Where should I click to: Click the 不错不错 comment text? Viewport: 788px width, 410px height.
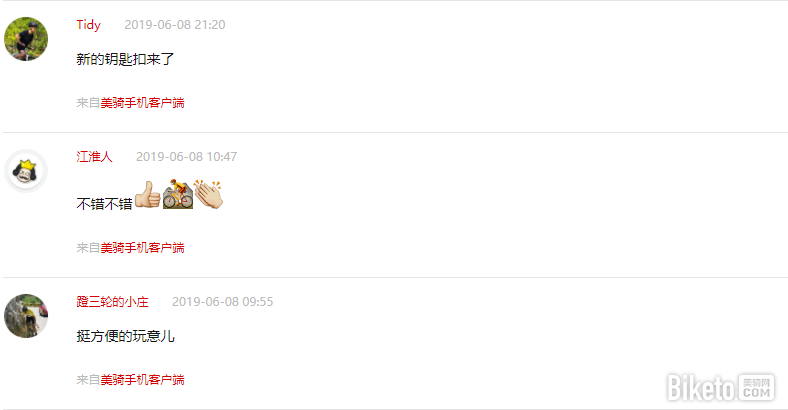pos(105,204)
